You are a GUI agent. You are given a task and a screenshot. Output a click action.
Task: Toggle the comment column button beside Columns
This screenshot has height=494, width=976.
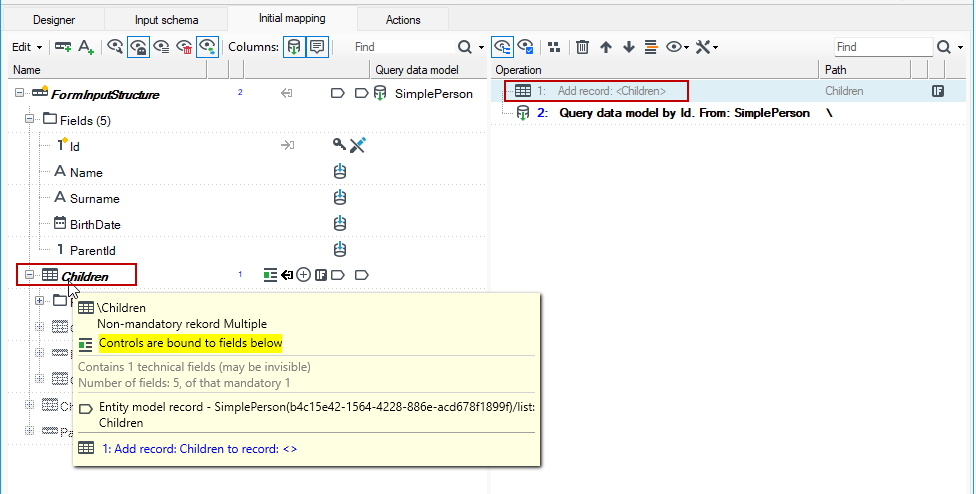(x=317, y=47)
